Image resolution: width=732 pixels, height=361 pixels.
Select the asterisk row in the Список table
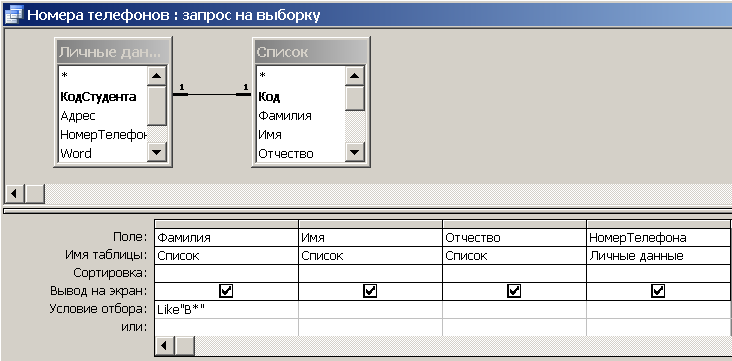[x=261, y=76]
